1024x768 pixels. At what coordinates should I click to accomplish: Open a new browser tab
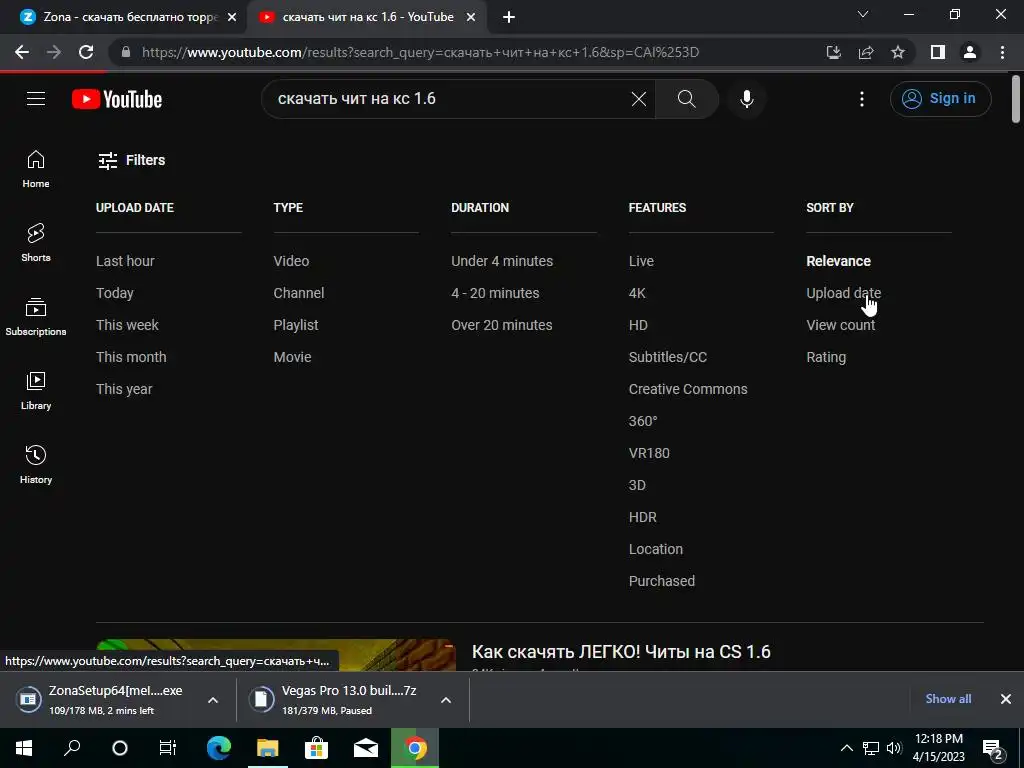click(x=509, y=18)
